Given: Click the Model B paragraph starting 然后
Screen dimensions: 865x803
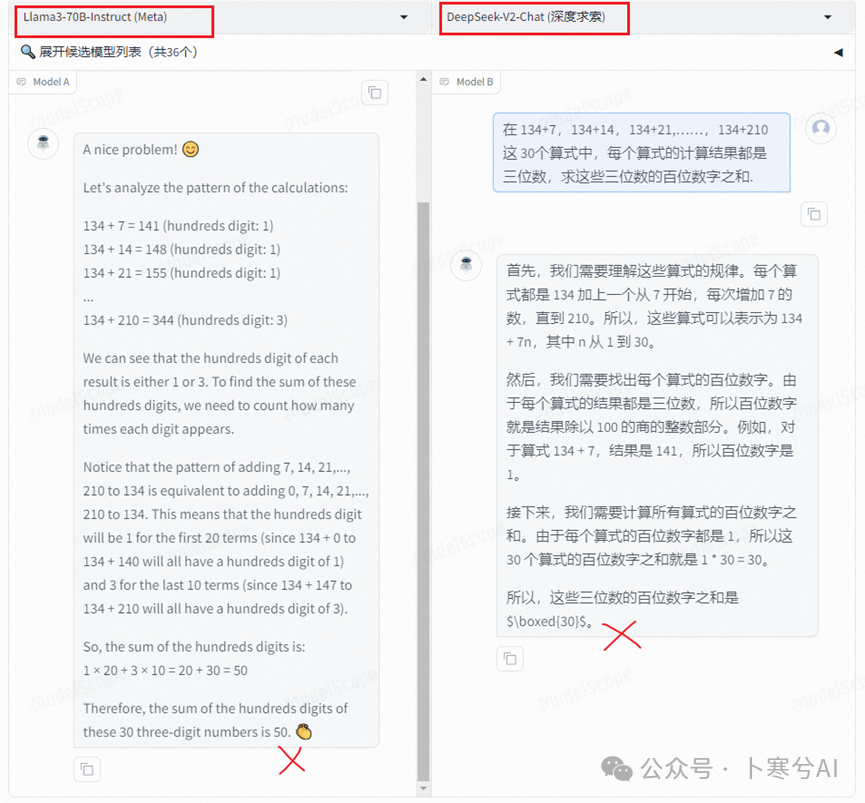Looking at the screenshot, I should coord(651,427).
